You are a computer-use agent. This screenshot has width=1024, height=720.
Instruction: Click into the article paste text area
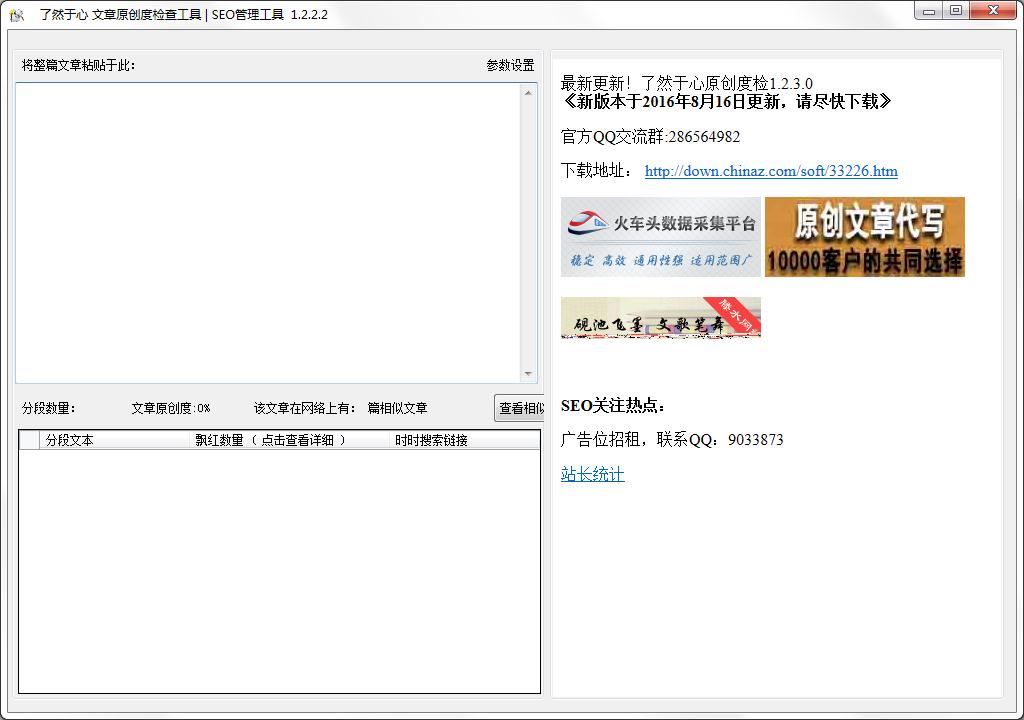coord(268,233)
